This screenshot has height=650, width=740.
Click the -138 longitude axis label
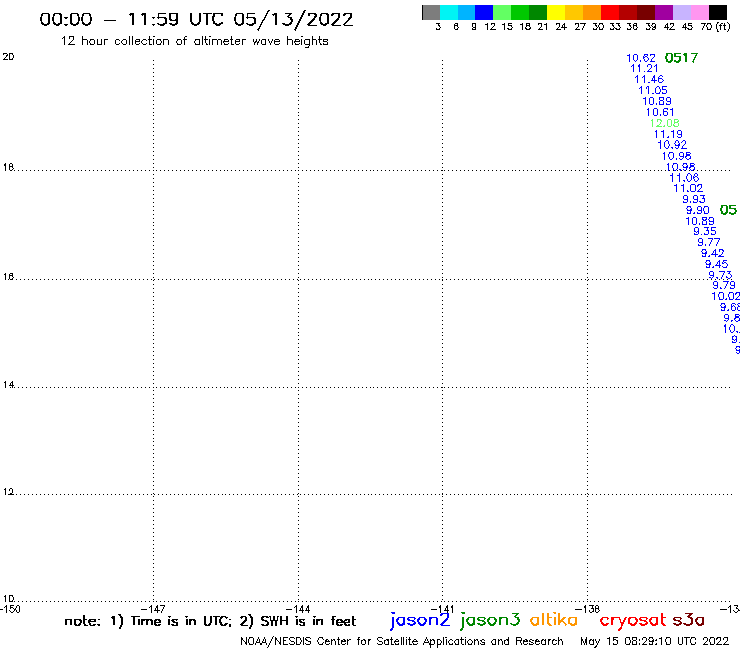pyautogui.click(x=588, y=609)
